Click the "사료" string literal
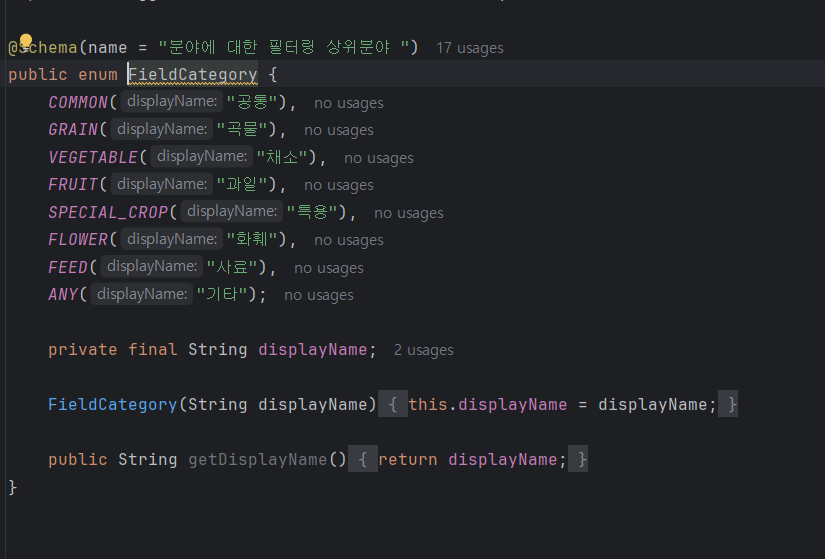825x559 pixels. (x=232, y=267)
